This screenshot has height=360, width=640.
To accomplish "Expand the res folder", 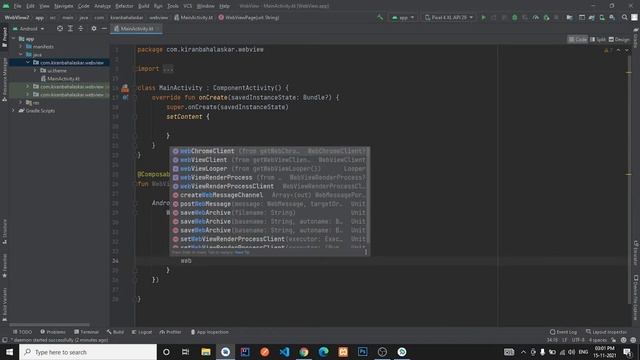I will tap(21, 102).
